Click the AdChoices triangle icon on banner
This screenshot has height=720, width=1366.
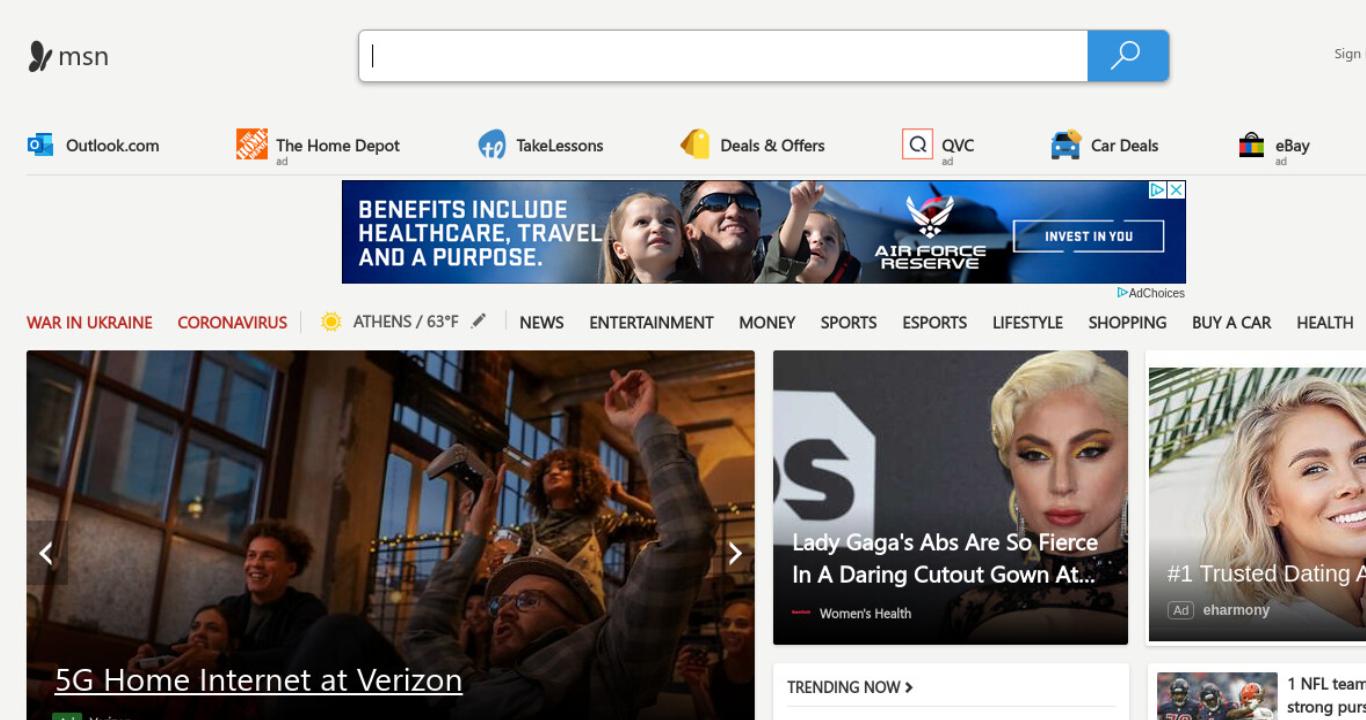[1157, 190]
